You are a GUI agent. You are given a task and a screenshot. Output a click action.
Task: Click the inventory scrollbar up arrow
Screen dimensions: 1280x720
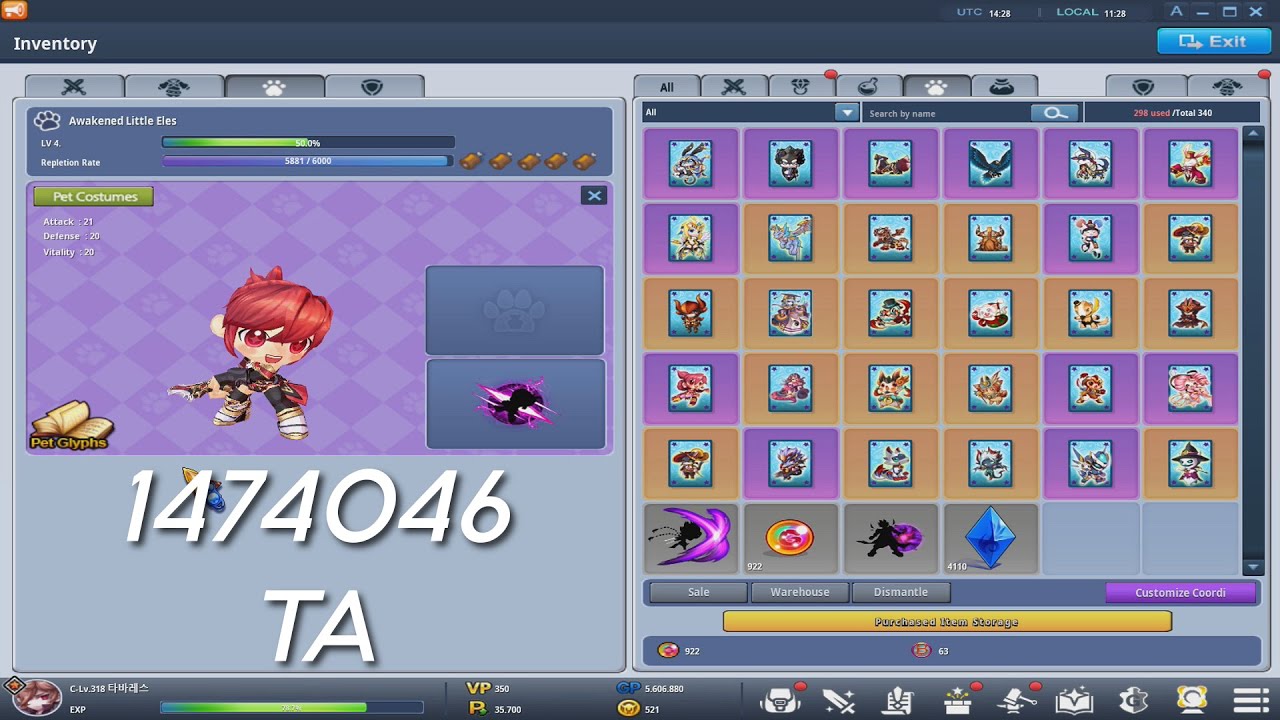click(x=1253, y=133)
